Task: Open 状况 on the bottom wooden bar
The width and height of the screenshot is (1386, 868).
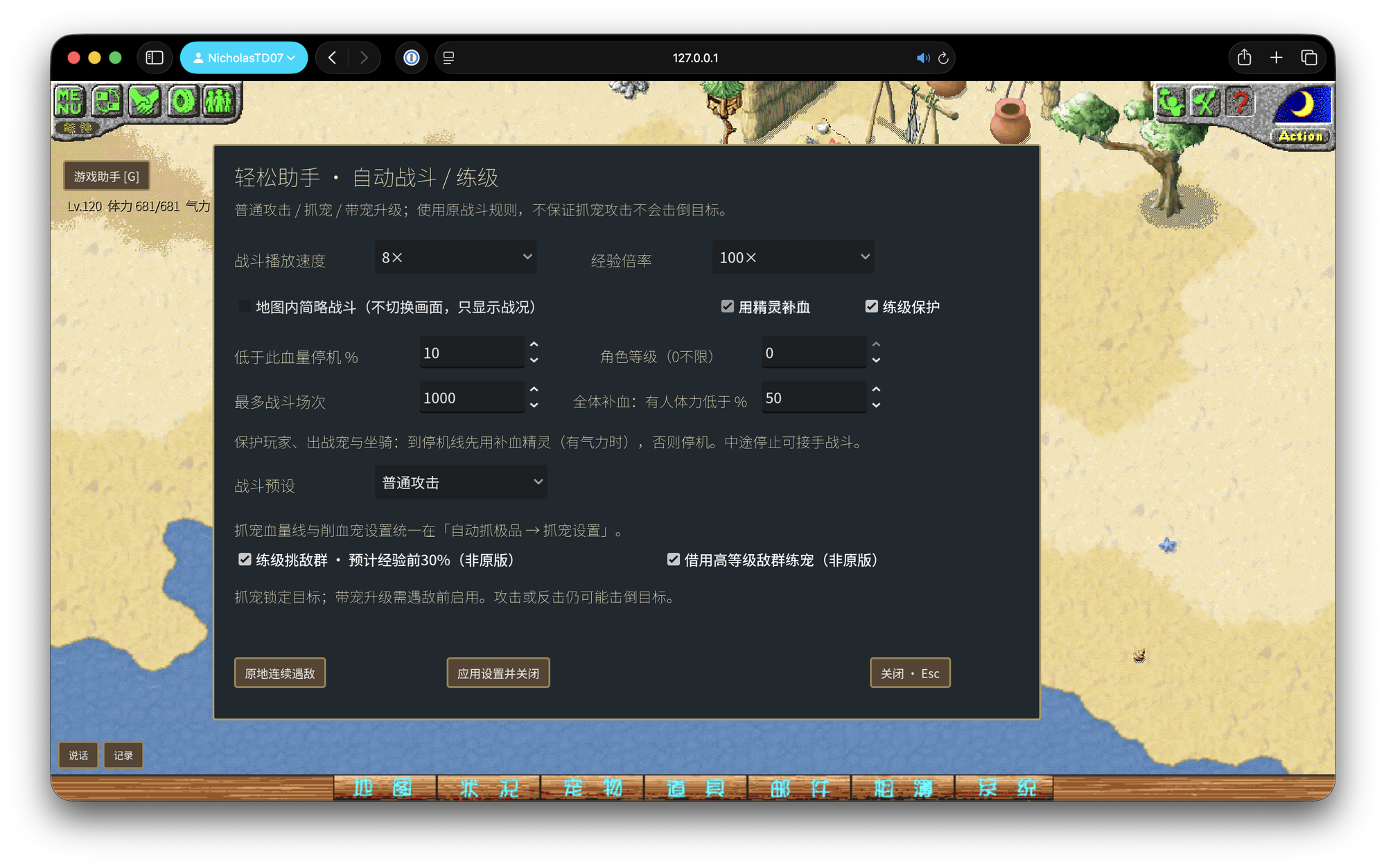Action: pos(489,788)
